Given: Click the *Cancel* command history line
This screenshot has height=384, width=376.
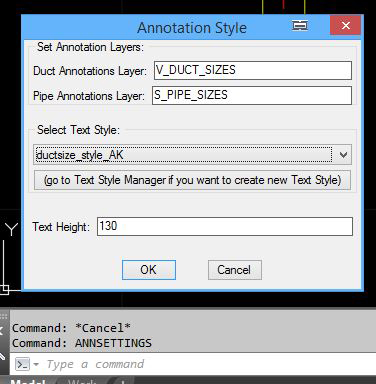Looking at the screenshot, I should point(71,328).
